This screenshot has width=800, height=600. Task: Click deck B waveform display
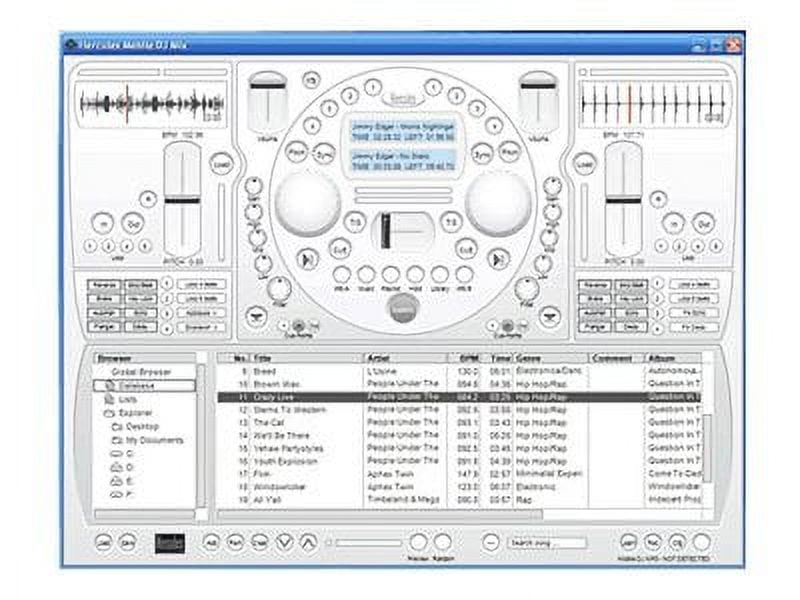pos(655,104)
